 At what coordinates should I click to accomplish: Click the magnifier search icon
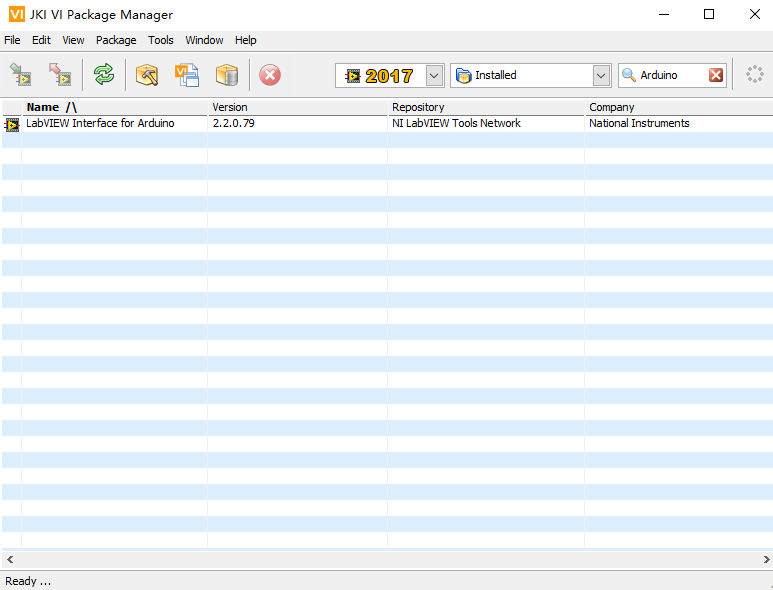pyautogui.click(x=629, y=75)
